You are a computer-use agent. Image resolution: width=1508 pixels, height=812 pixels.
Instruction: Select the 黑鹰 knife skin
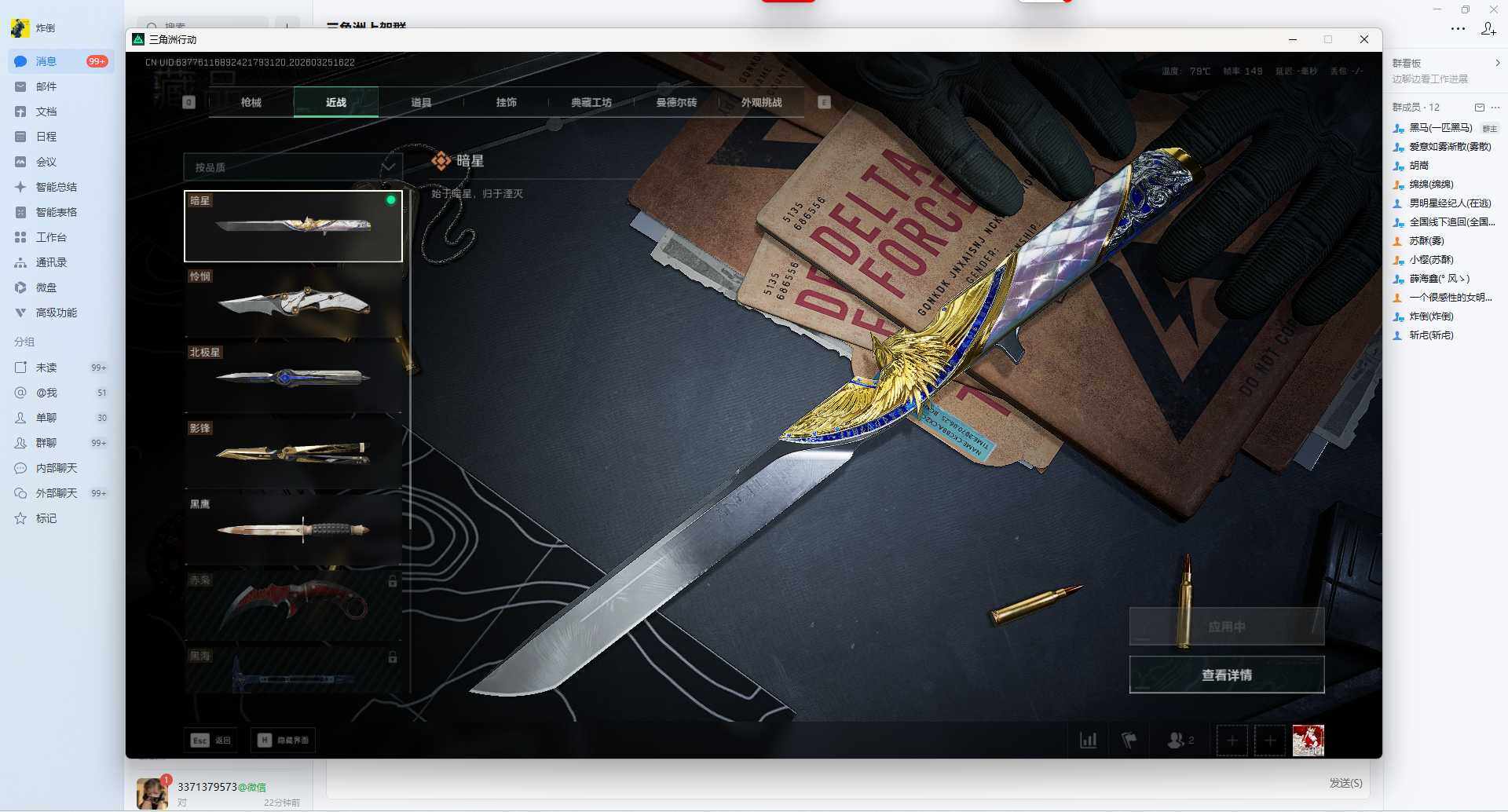[x=293, y=529]
